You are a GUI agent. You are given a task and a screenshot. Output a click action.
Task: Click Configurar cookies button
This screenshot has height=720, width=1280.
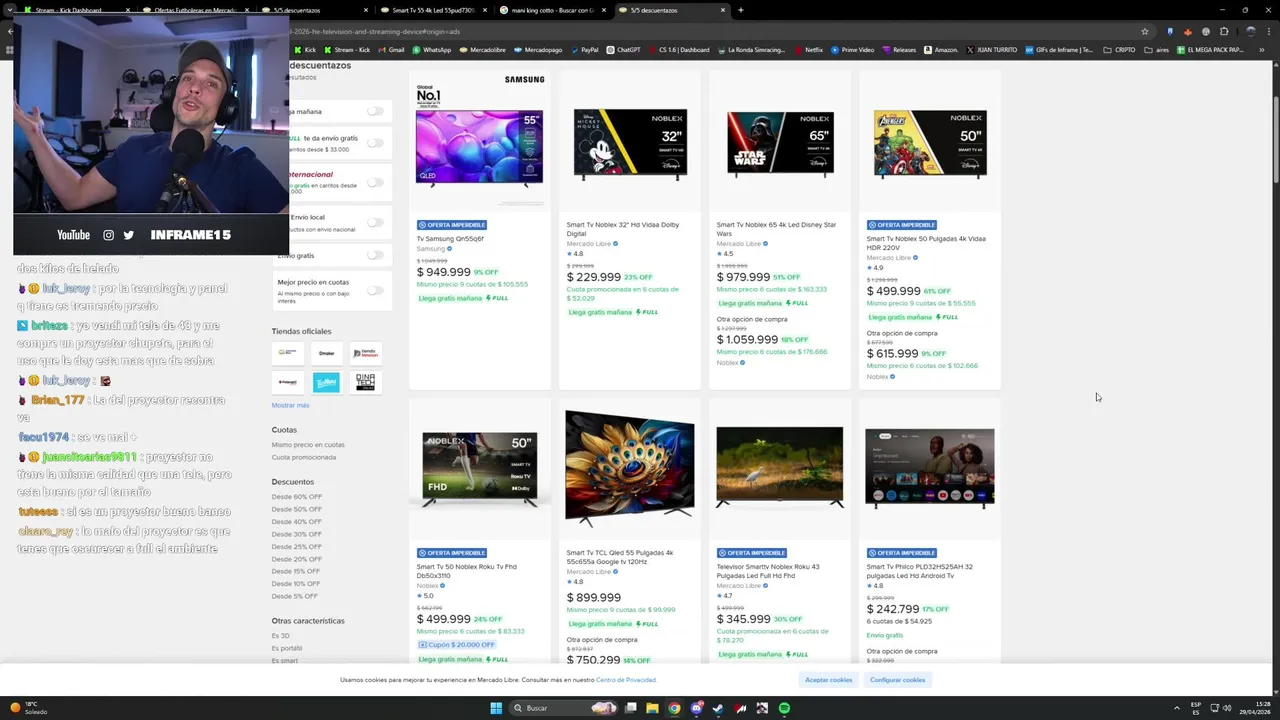898,680
